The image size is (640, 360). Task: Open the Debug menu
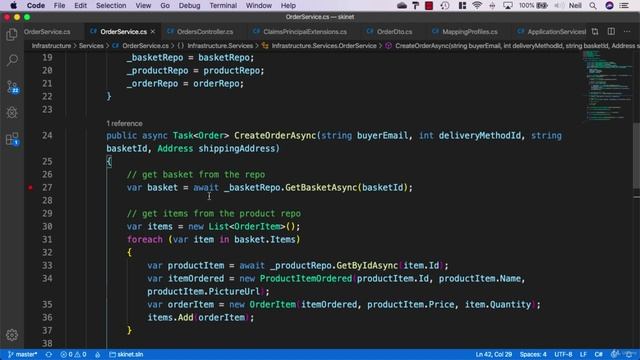[x=189, y=5]
